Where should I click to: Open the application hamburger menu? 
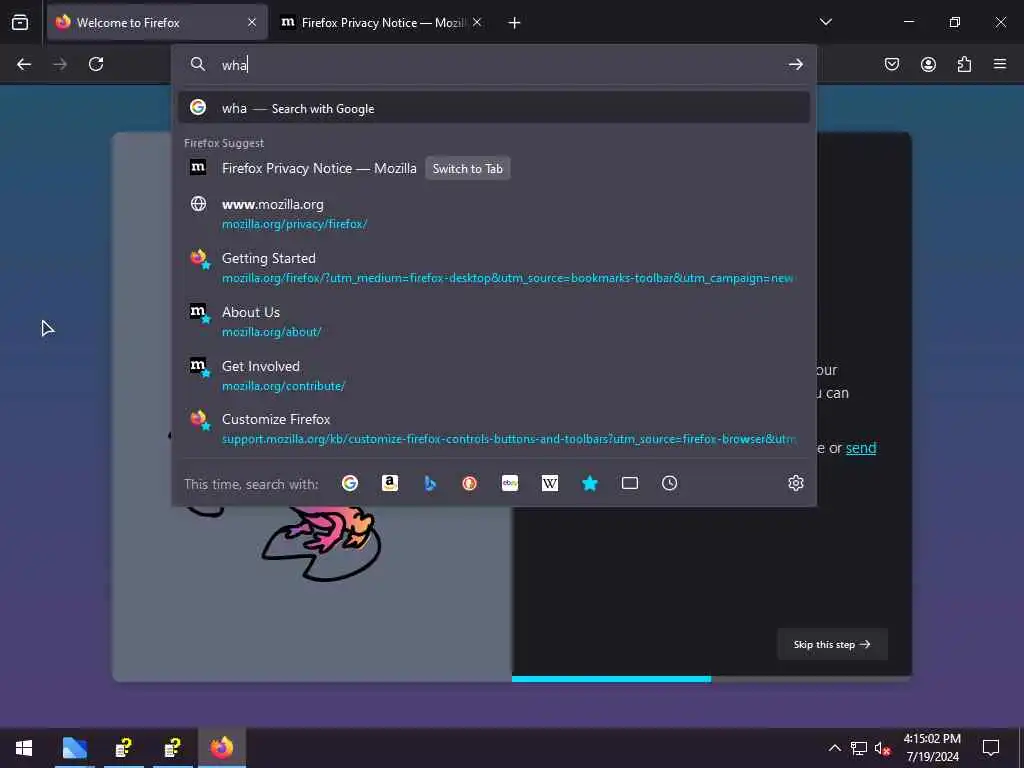click(1000, 64)
